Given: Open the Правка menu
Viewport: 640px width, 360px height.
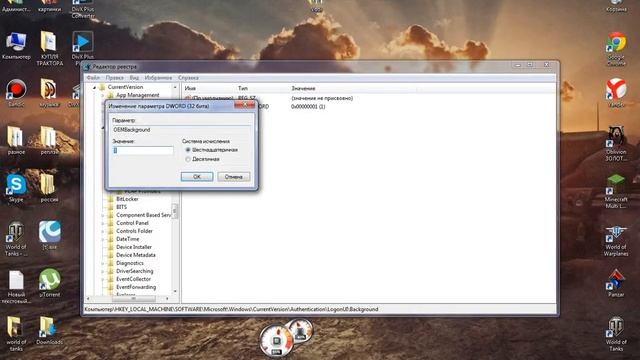Looking at the screenshot, I should (x=114, y=78).
